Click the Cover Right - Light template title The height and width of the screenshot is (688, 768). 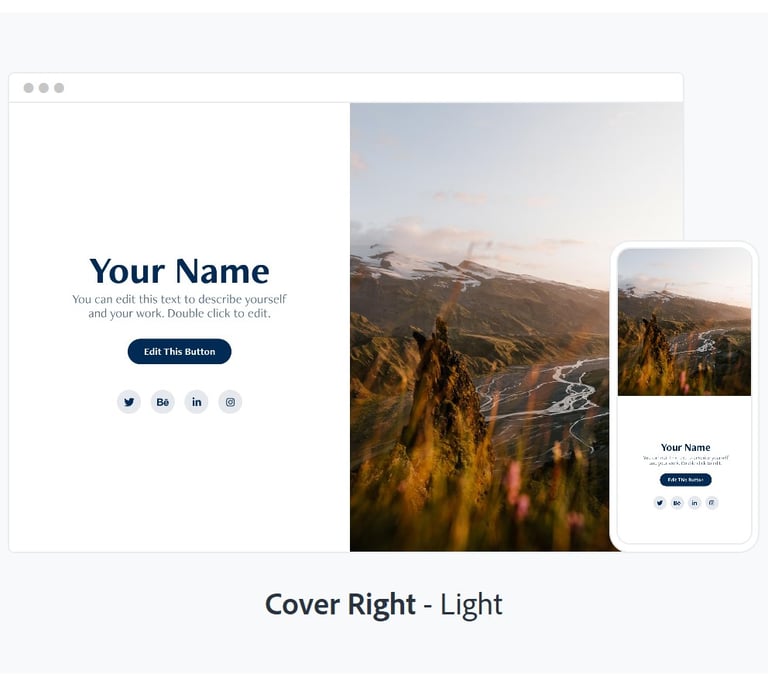pos(384,605)
